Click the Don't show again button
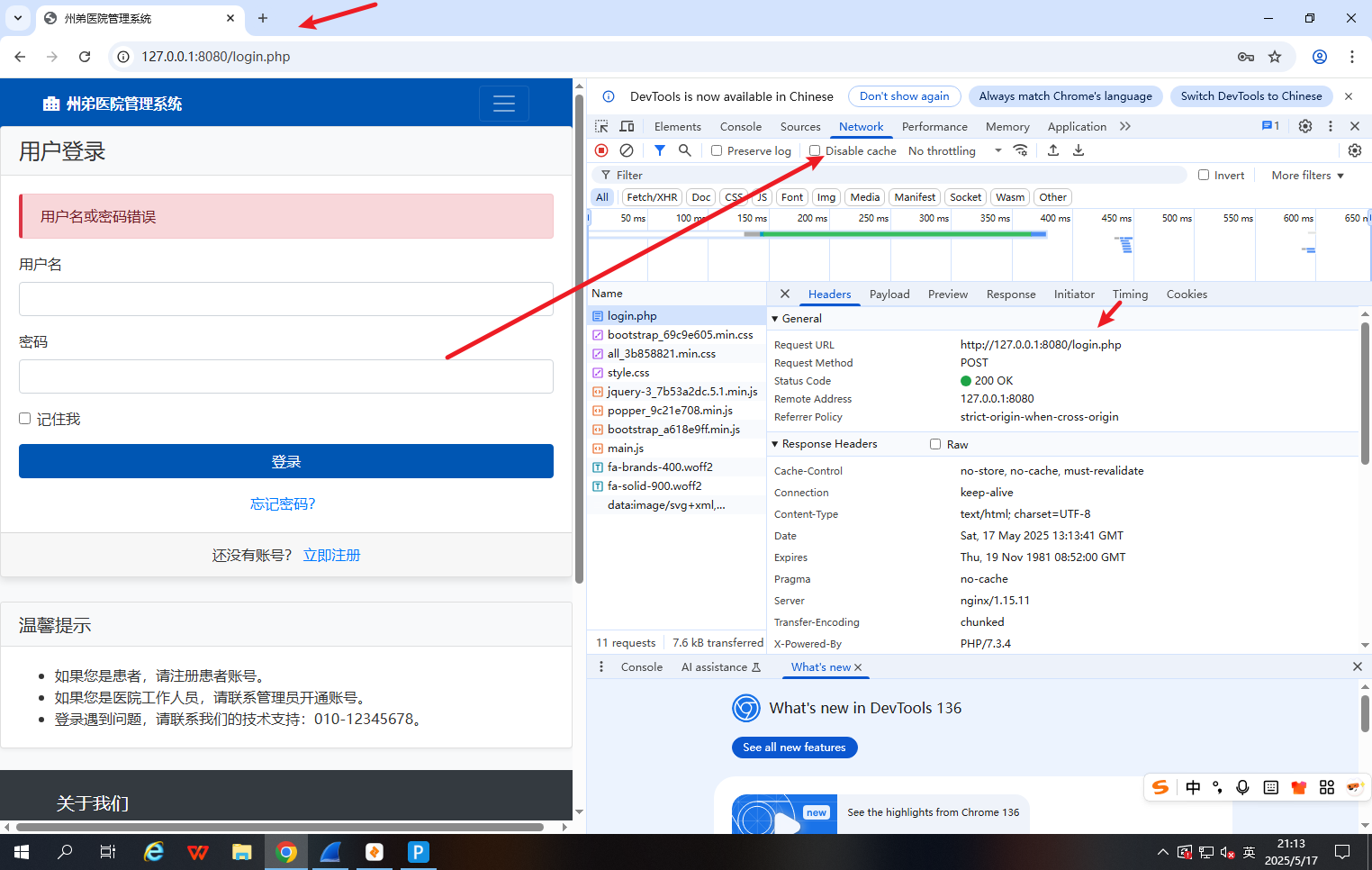Image resolution: width=1372 pixels, height=870 pixels. coord(905,96)
